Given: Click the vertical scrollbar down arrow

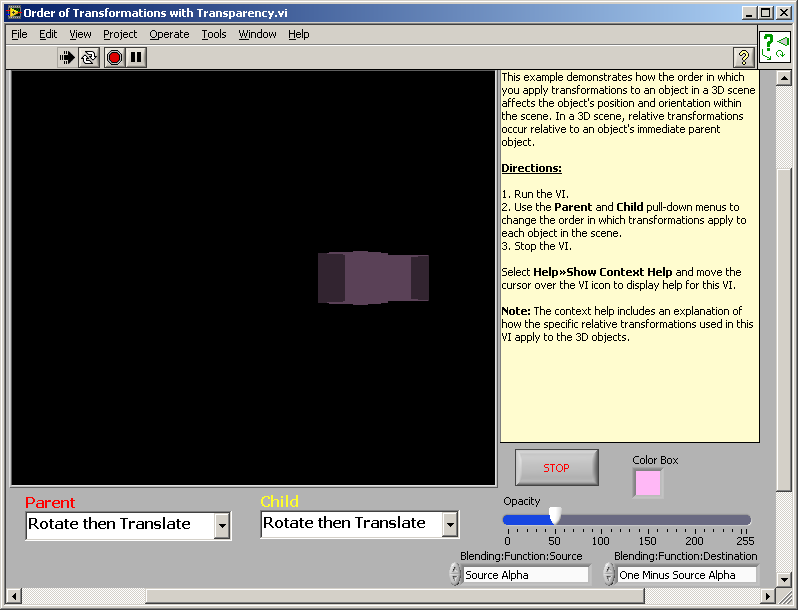Looking at the screenshot, I should pos(784,579).
